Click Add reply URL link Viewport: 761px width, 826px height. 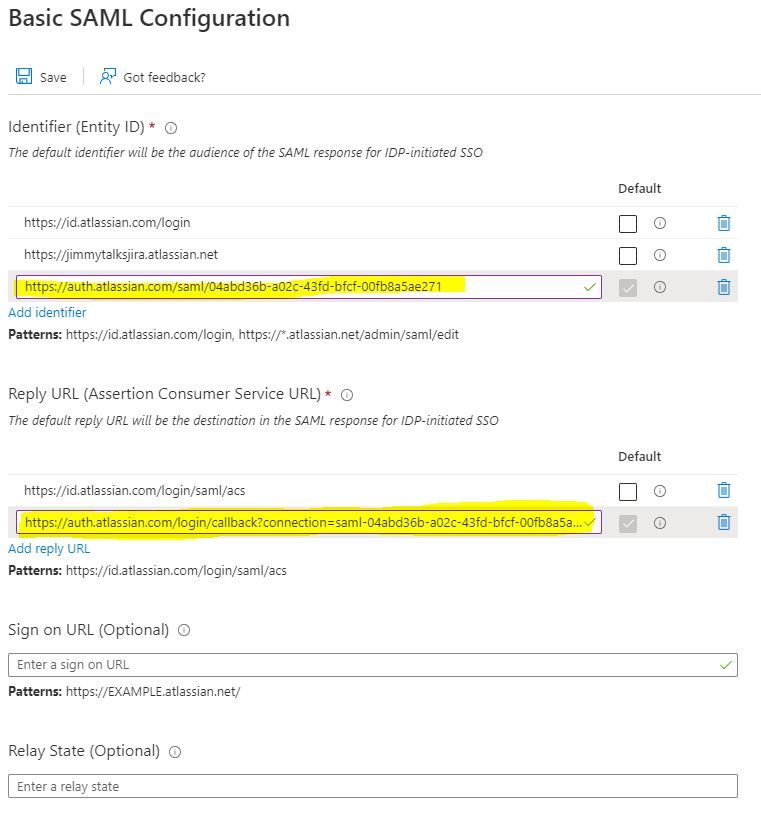pyautogui.click(x=49, y=548)
